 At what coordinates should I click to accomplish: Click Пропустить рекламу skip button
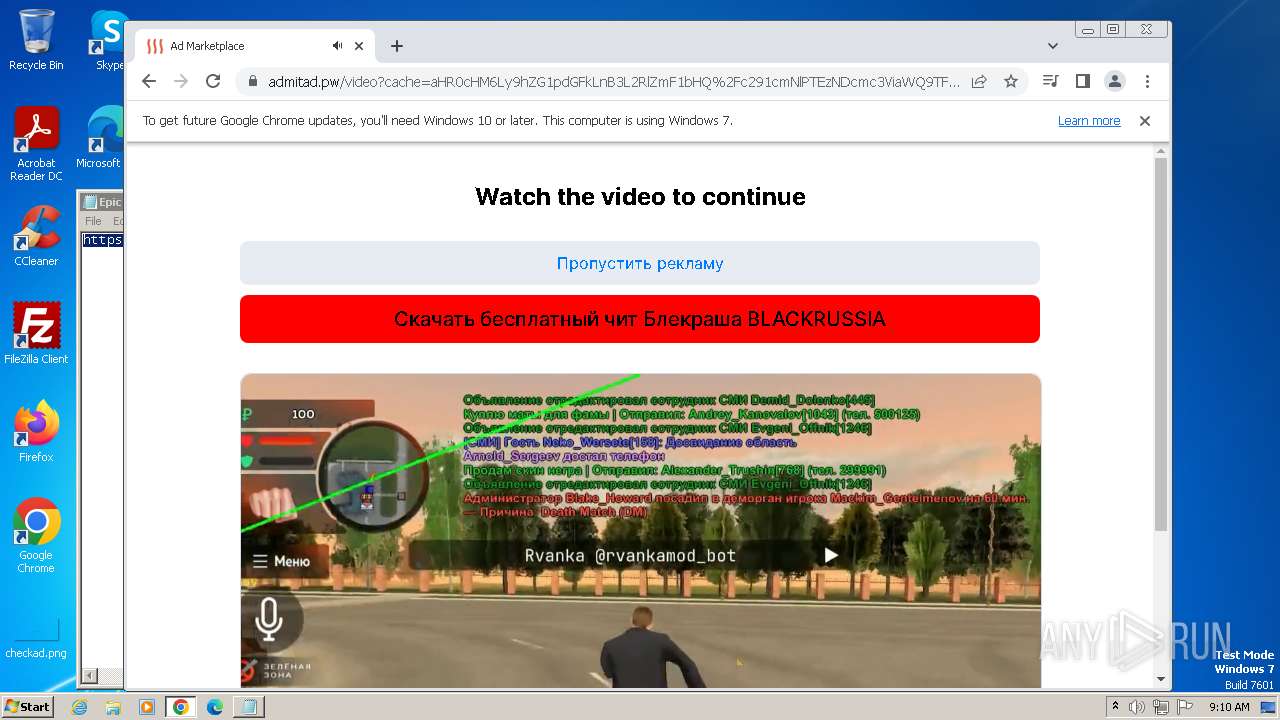click(640, 263)
